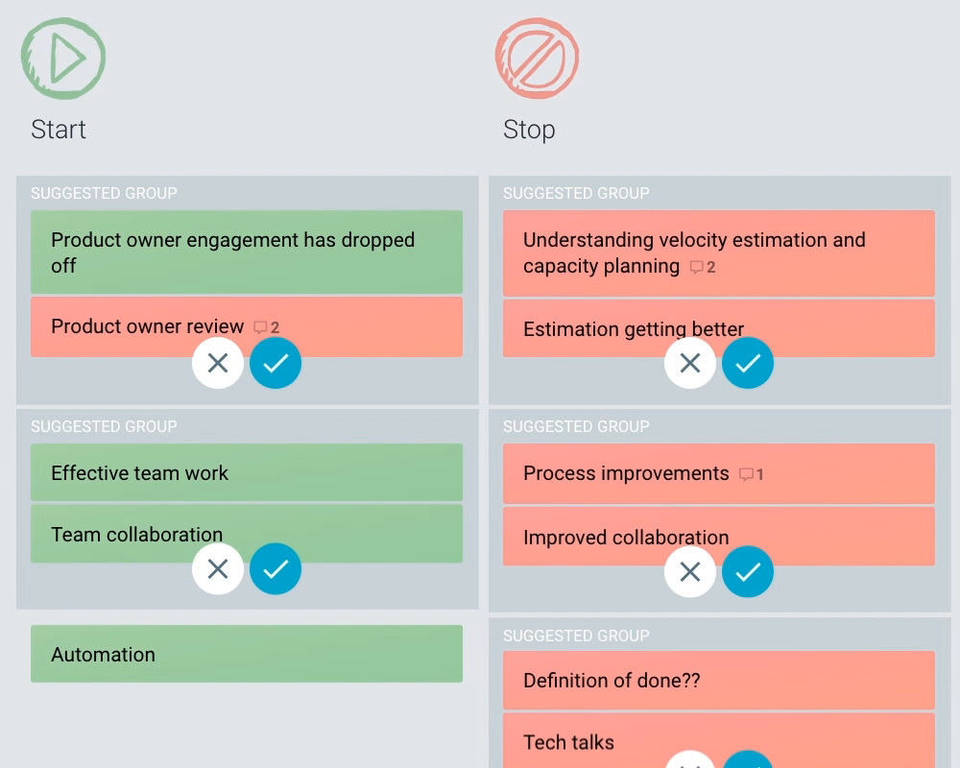Confirm the Estimation suggested group
This screenshot has width=960, height=768.
coord(747,363)
